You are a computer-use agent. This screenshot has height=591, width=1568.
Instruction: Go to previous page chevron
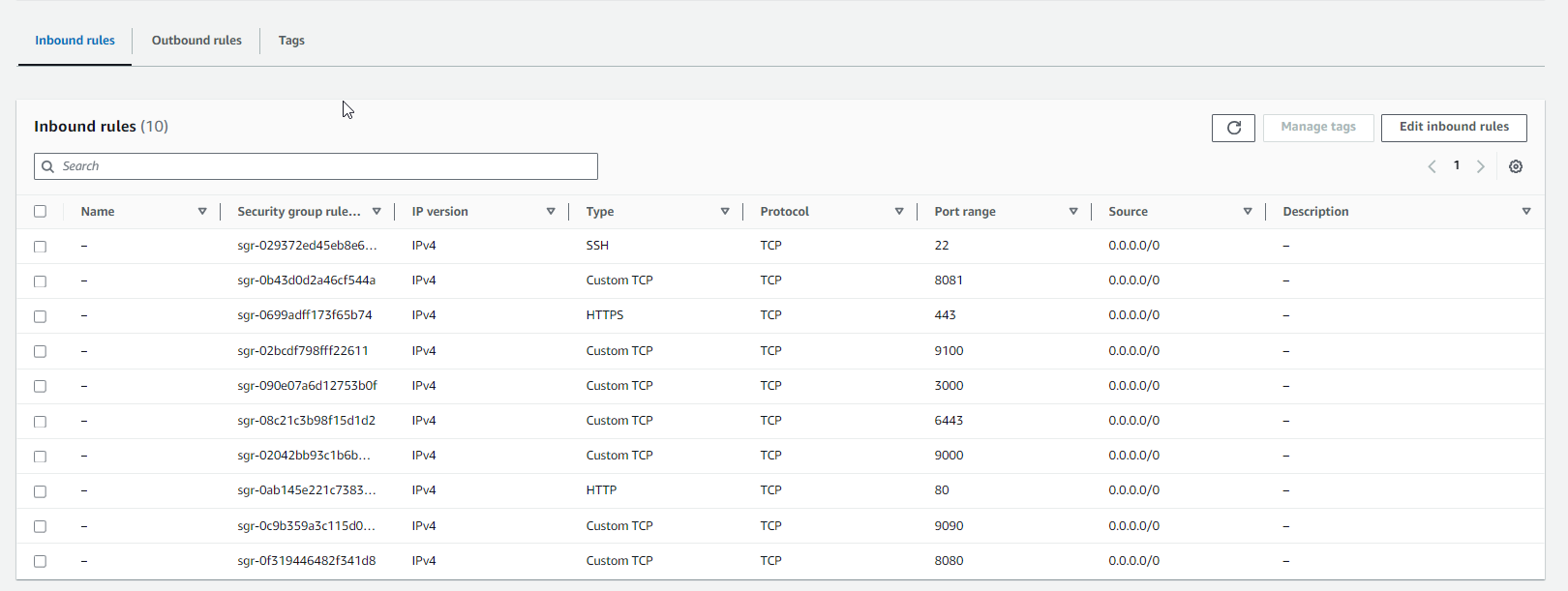(x=1432, y=166)
